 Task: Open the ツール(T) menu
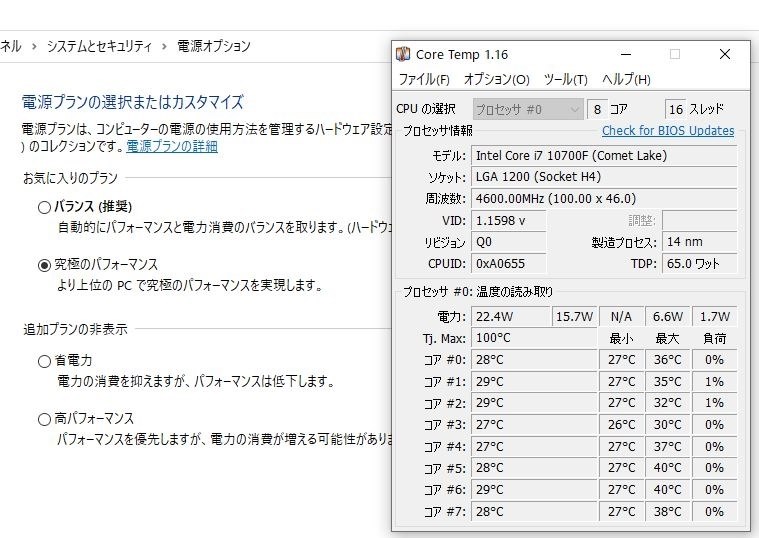pyautogui.click(x=565, y=80)
